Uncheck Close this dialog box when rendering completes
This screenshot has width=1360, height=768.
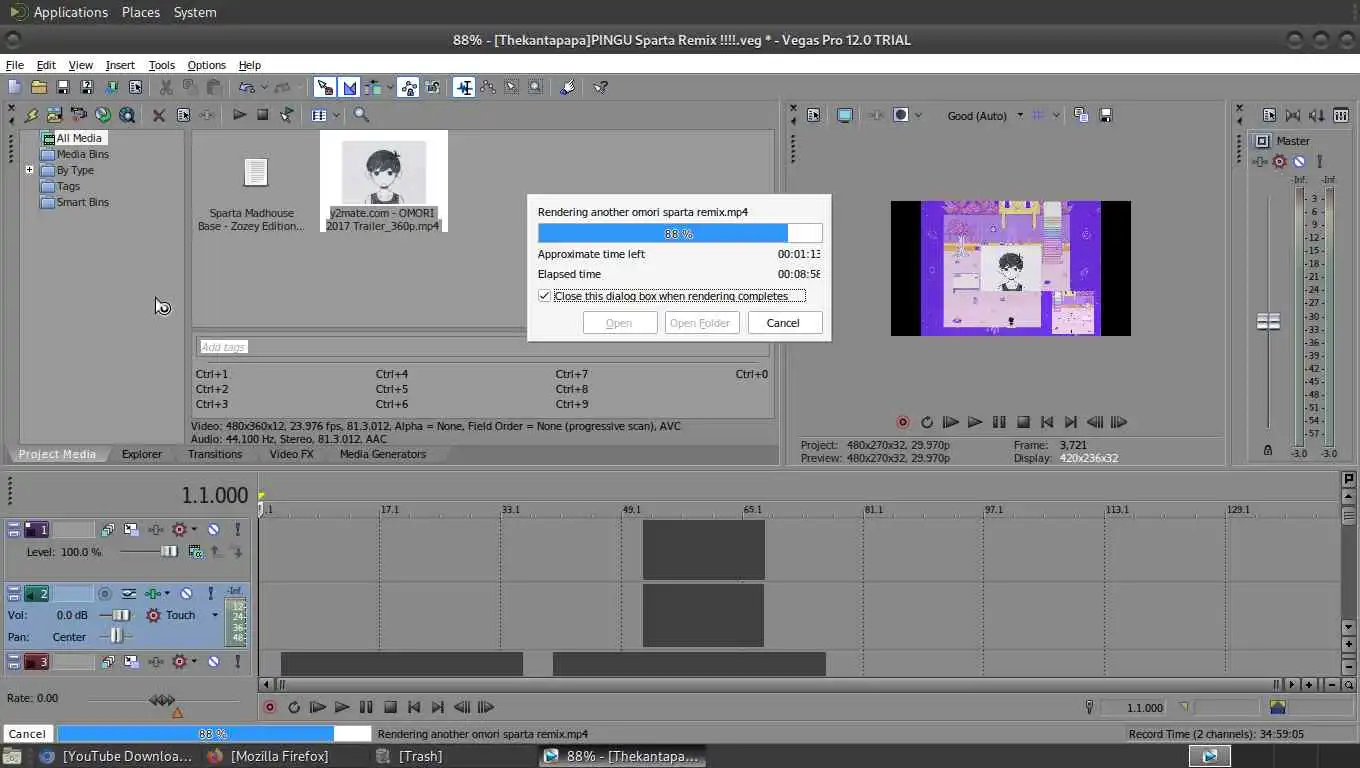(x=544, y=296)
